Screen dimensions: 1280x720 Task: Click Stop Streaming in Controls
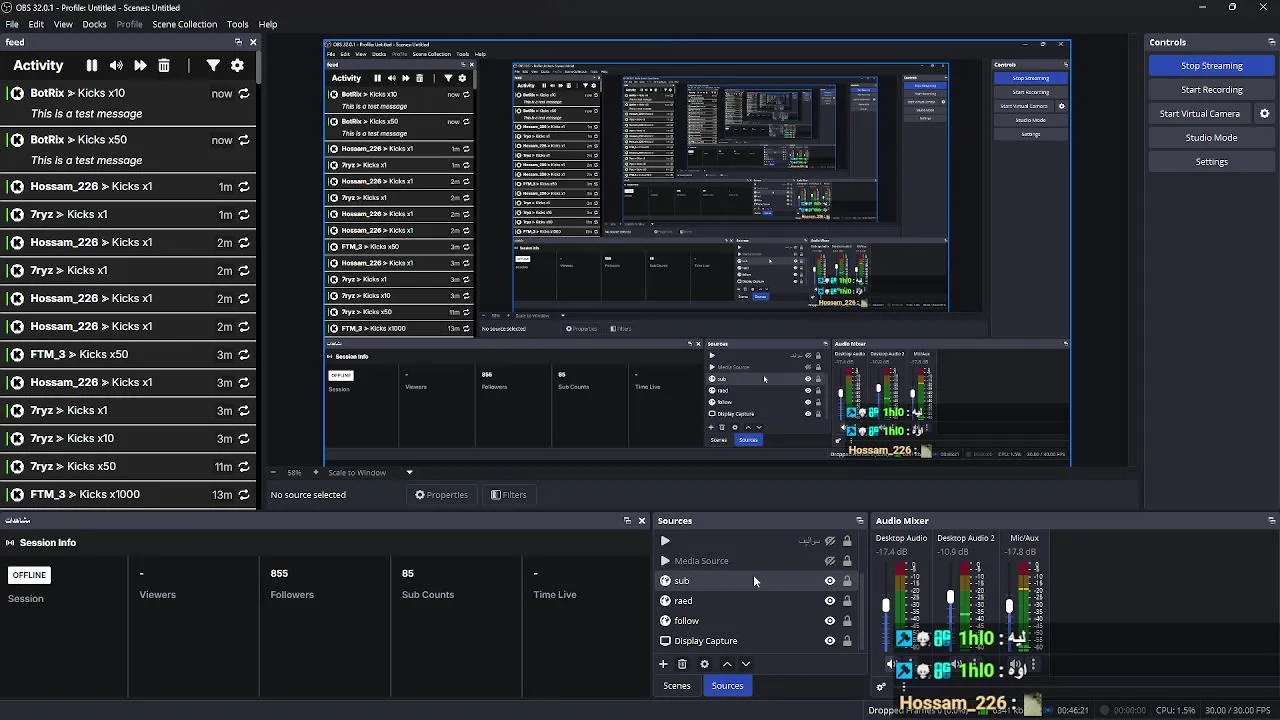pos(1211,66)
